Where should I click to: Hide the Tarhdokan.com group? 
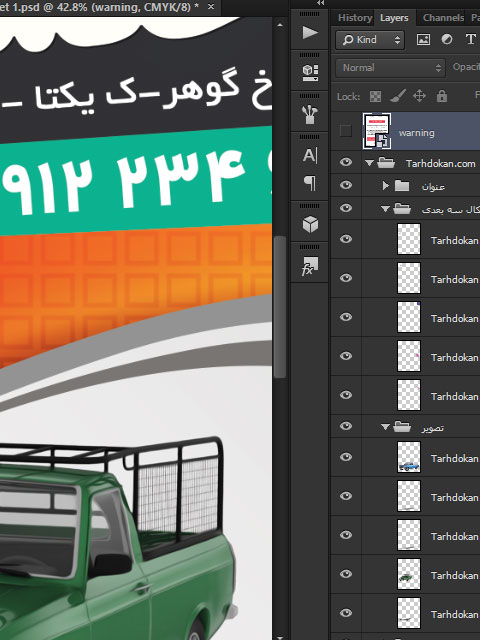pyautogui.click(x=346, y=162)
